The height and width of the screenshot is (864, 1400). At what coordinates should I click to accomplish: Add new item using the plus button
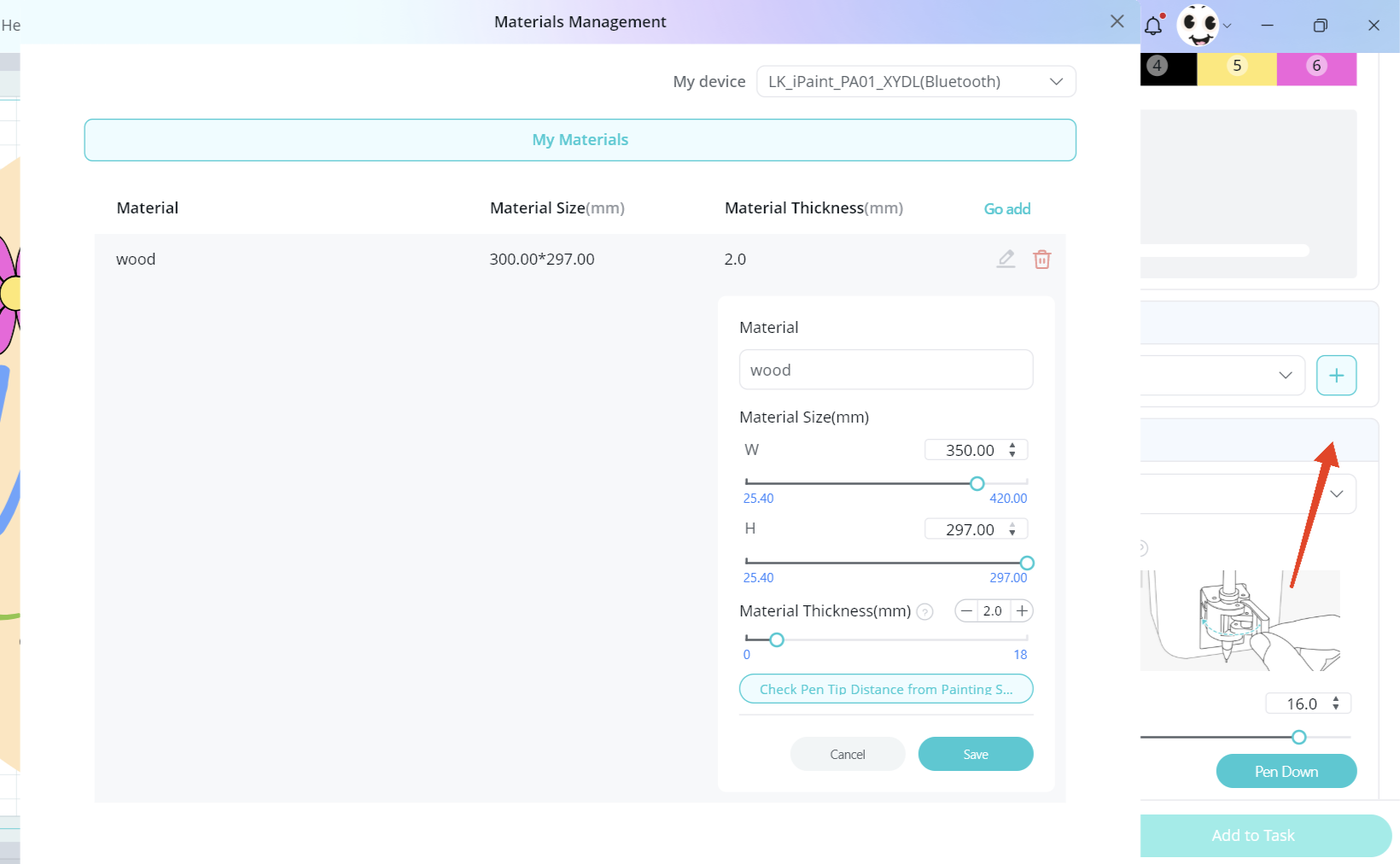click(x=1337, y=375)
